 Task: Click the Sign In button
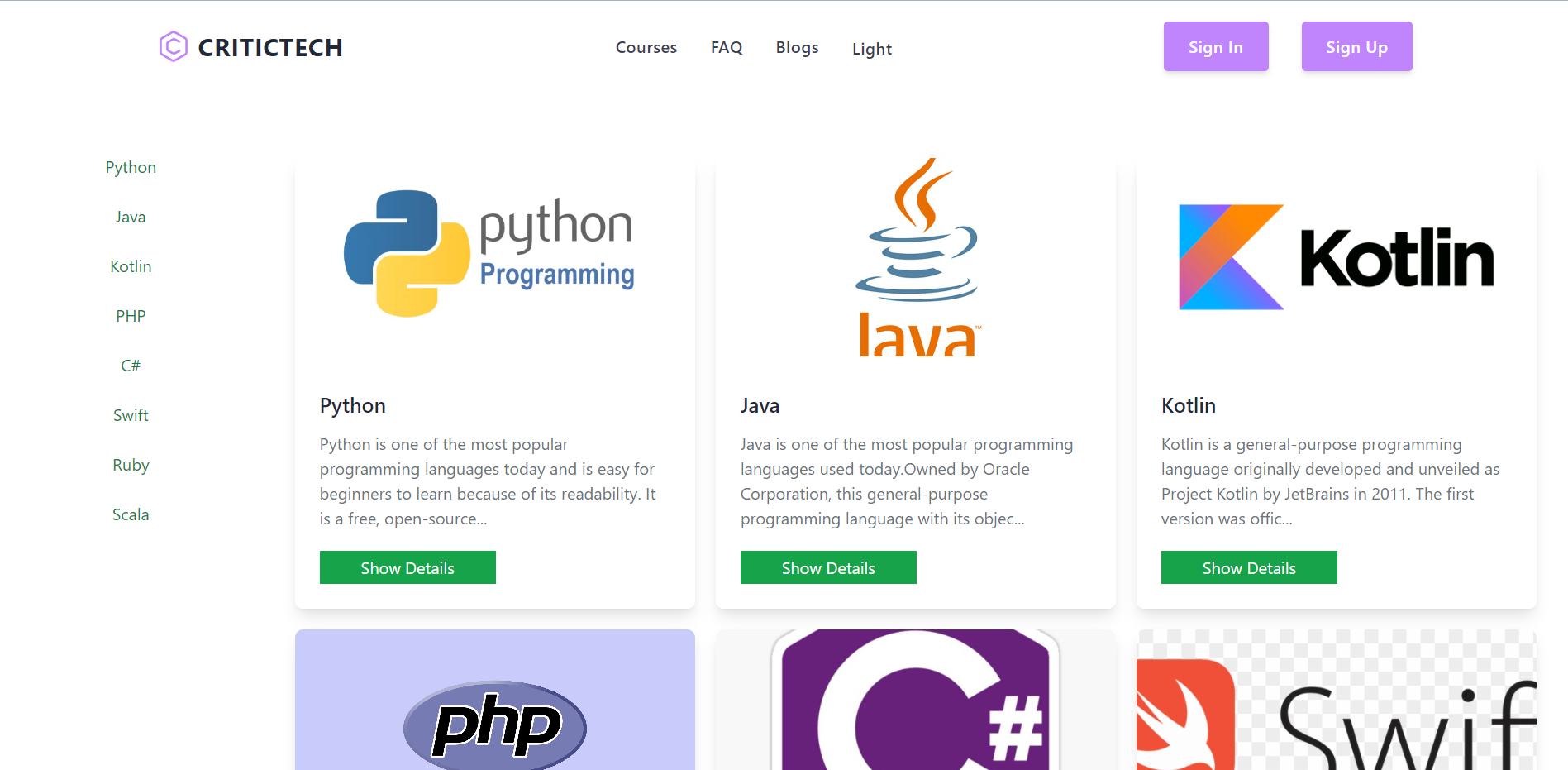coord(1216,46)
